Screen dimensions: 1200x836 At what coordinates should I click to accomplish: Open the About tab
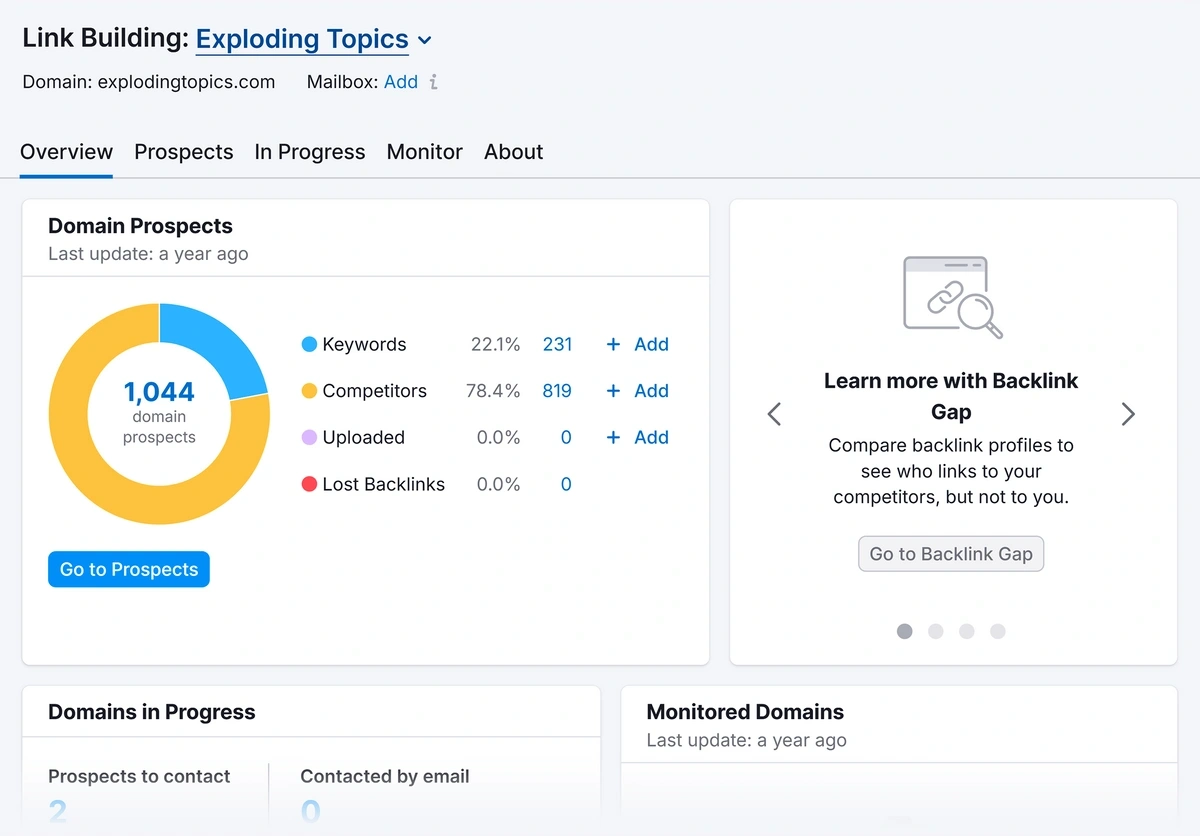coord(514,152)
